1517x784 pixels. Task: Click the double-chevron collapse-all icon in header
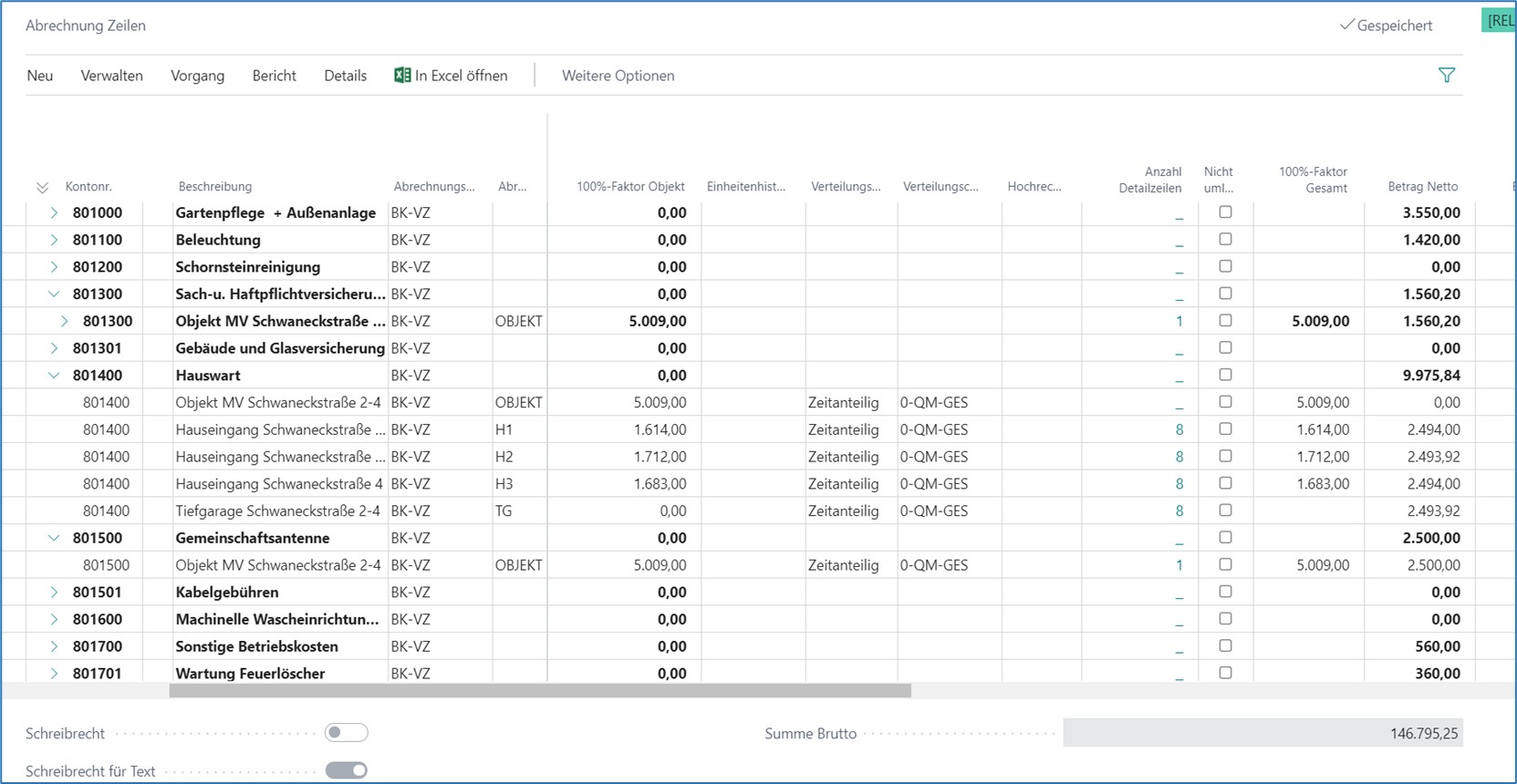click(x=42, y=188)
